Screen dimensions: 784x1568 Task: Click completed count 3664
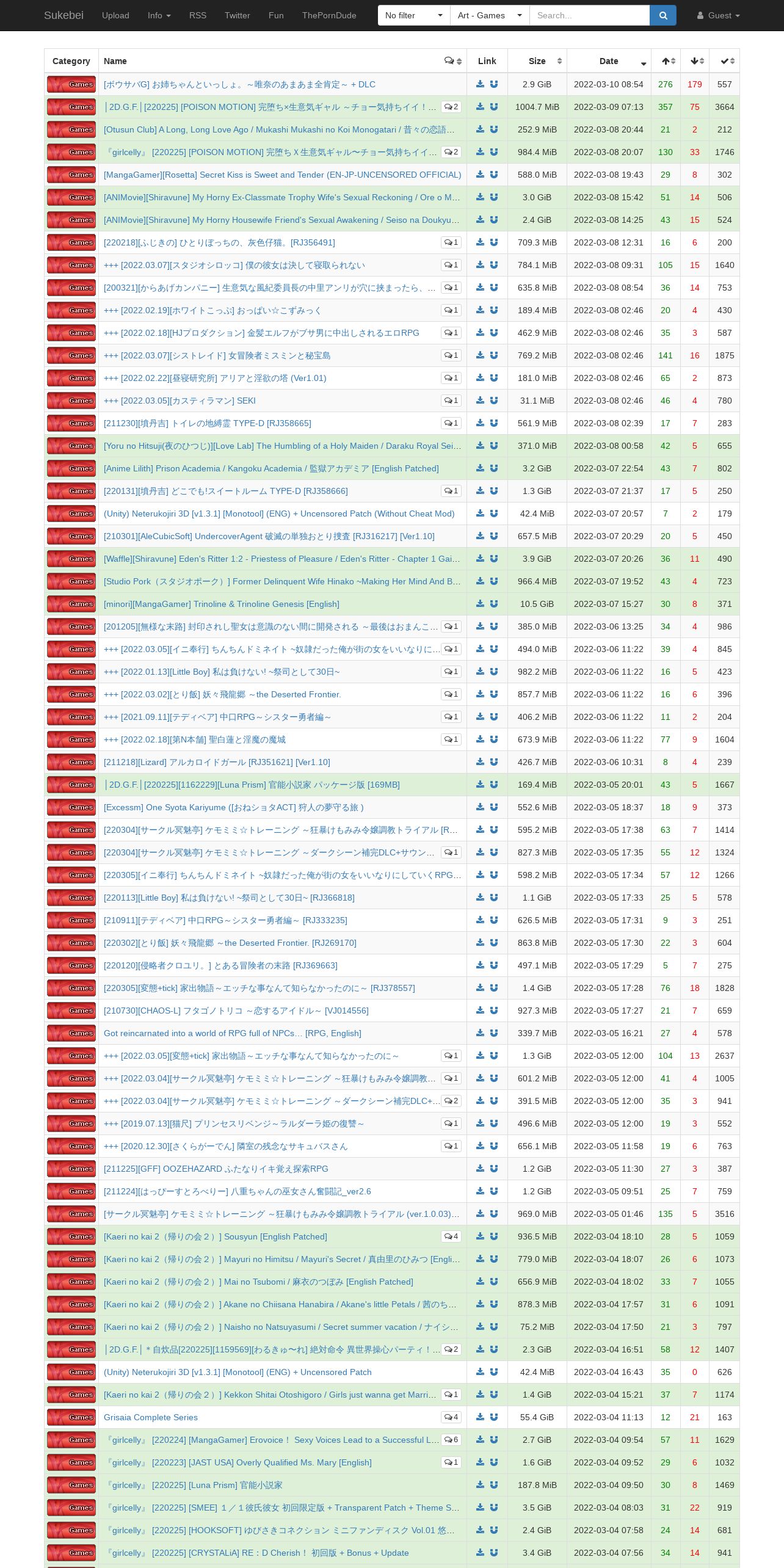(x=725, y=107)
